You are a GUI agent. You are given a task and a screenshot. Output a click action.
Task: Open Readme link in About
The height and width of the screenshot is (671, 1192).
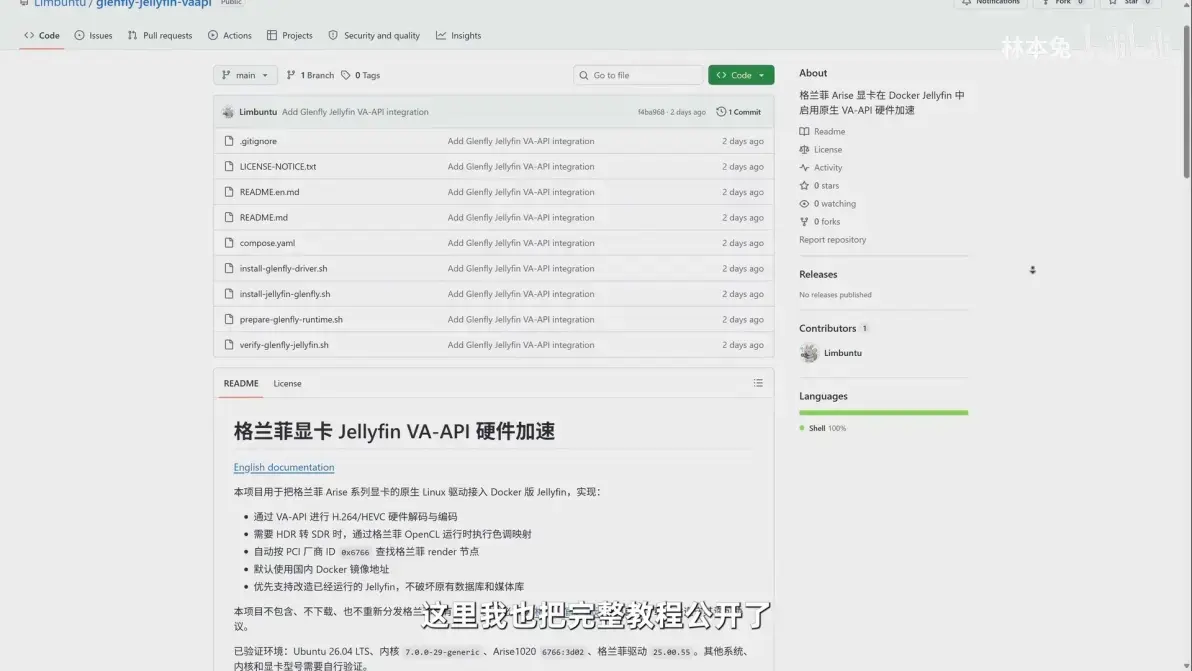pos(822,131)
